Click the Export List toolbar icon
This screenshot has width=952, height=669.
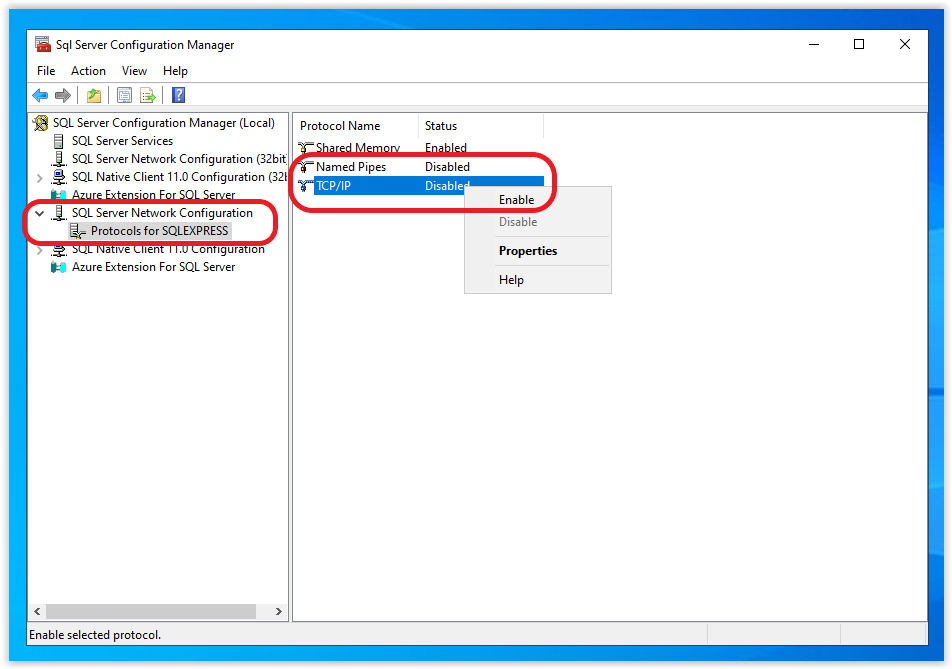coord(148,95)
